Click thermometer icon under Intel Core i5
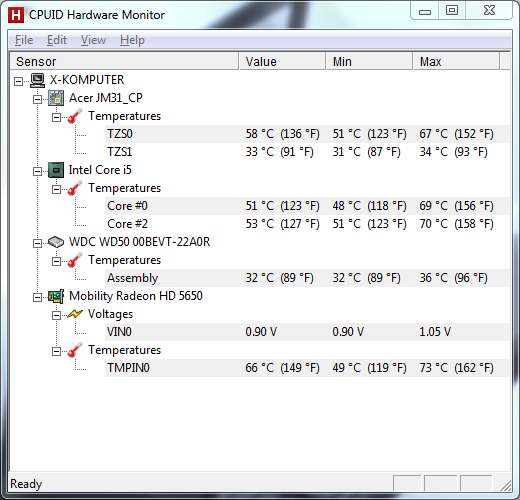The height and width of the screenshot is (500, 520). [x=75, y=188]
